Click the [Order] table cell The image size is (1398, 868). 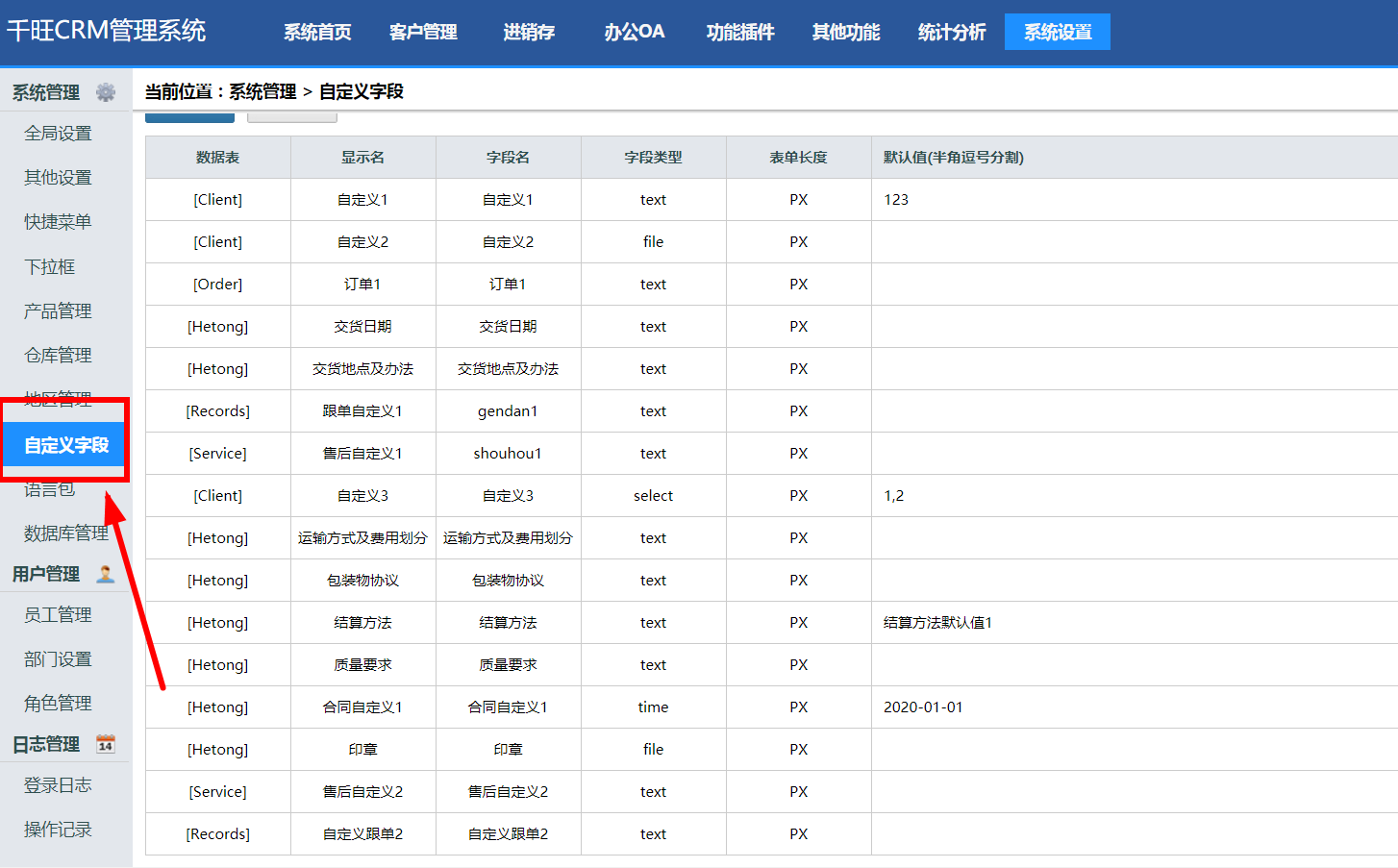click(218, 285)
